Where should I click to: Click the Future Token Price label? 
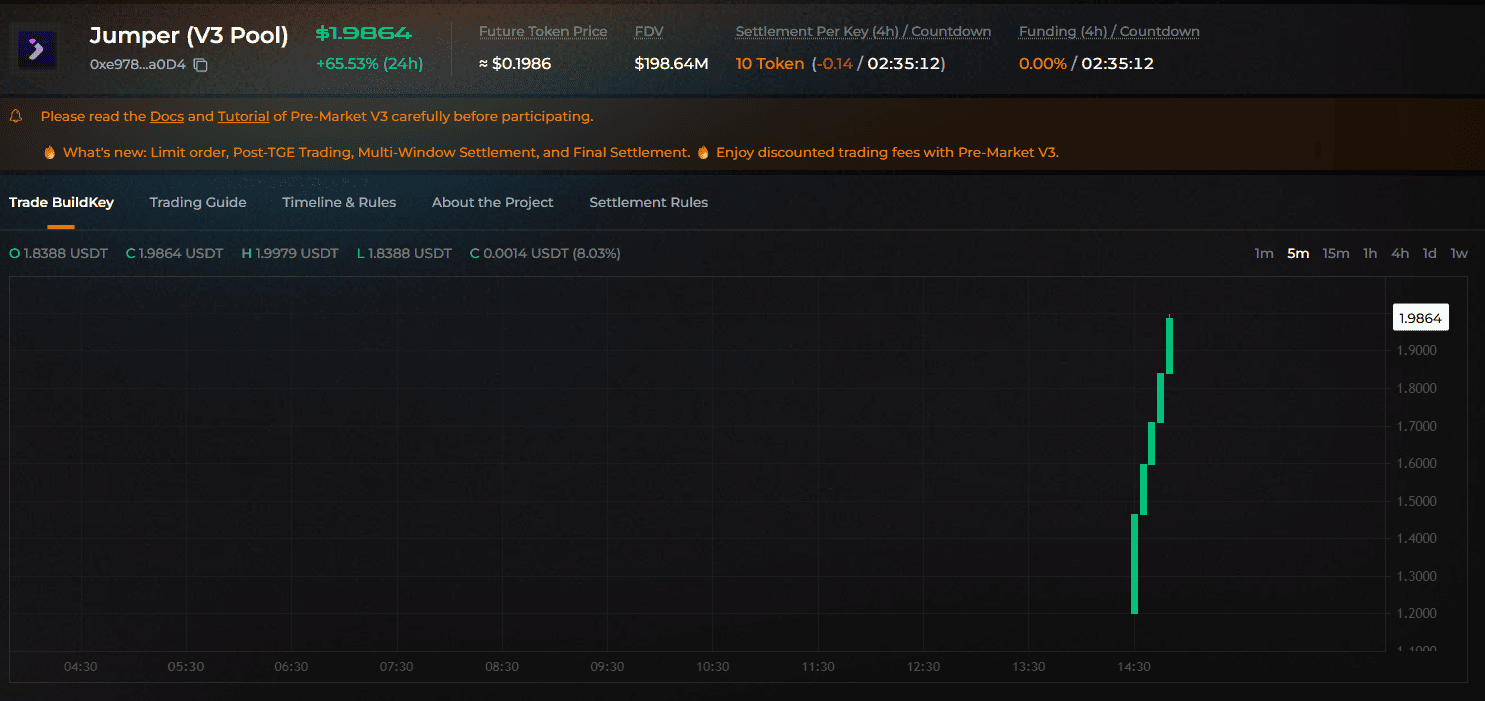click(543, 31)
